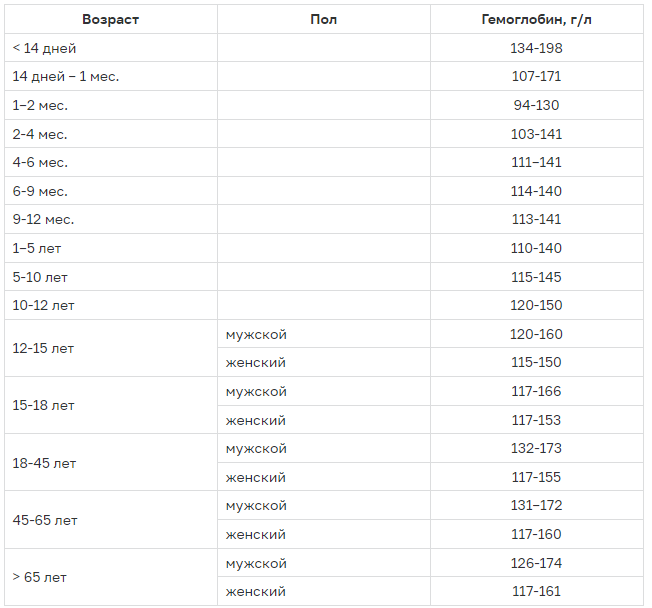Select the value '114-140'
The height and width of the screenshot is (608, 652).
(536, 191)
